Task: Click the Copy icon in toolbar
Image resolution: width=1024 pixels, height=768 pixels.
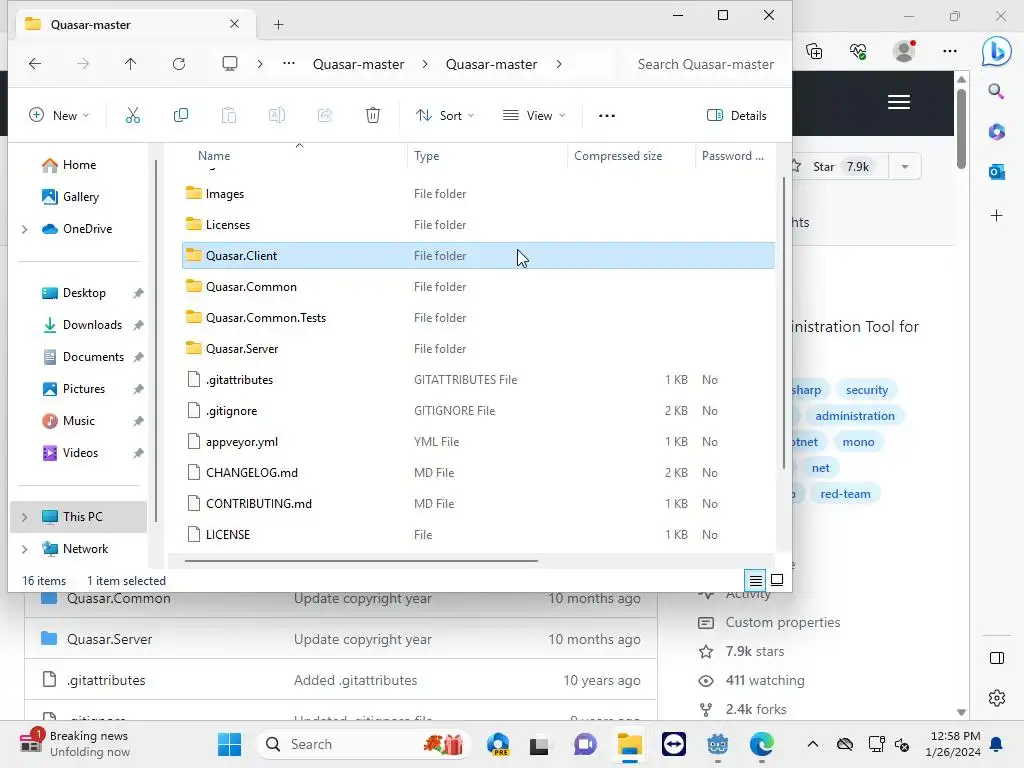Action: 181,116
